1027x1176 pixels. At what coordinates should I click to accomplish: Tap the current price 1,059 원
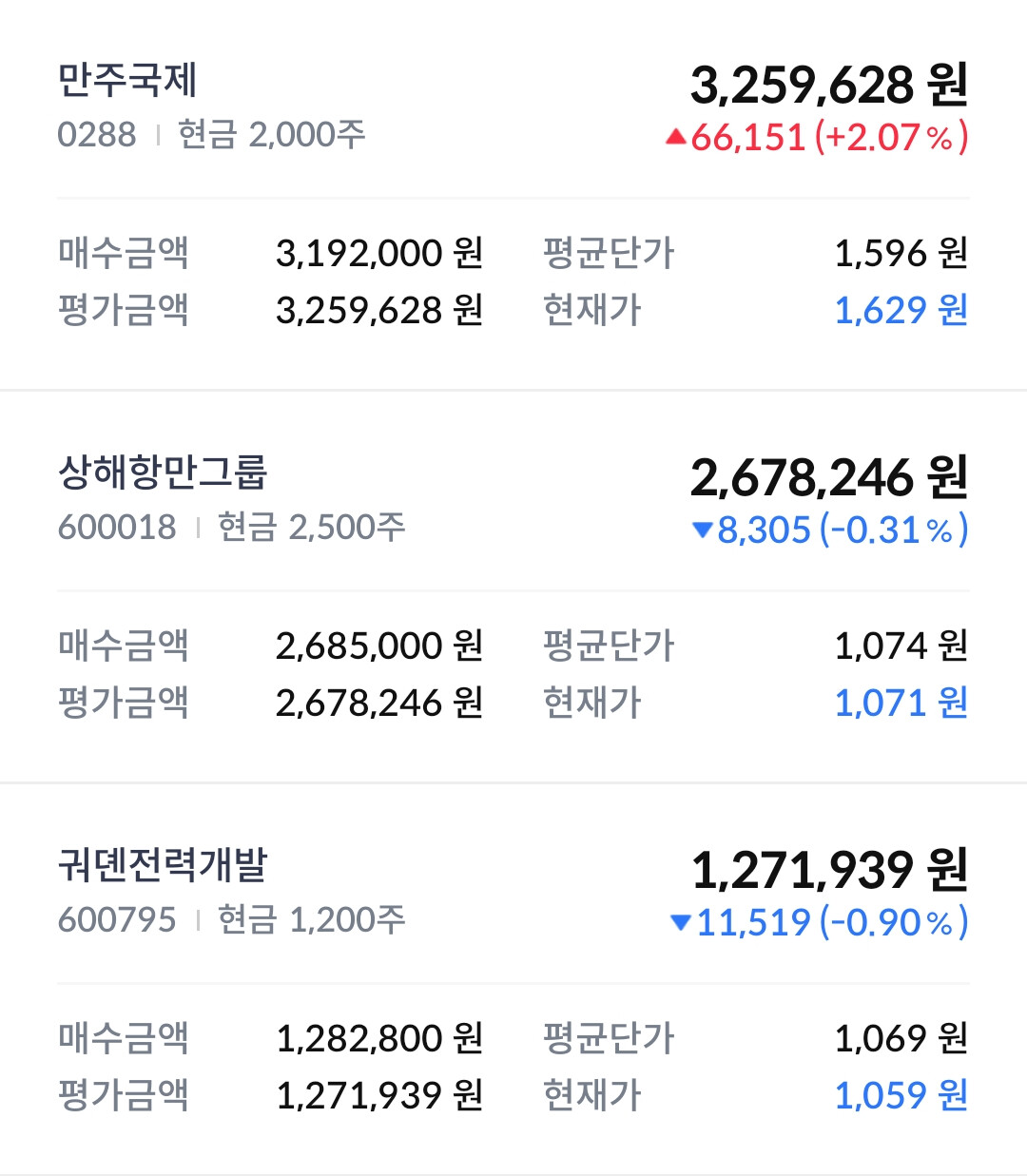point(901,1095)
